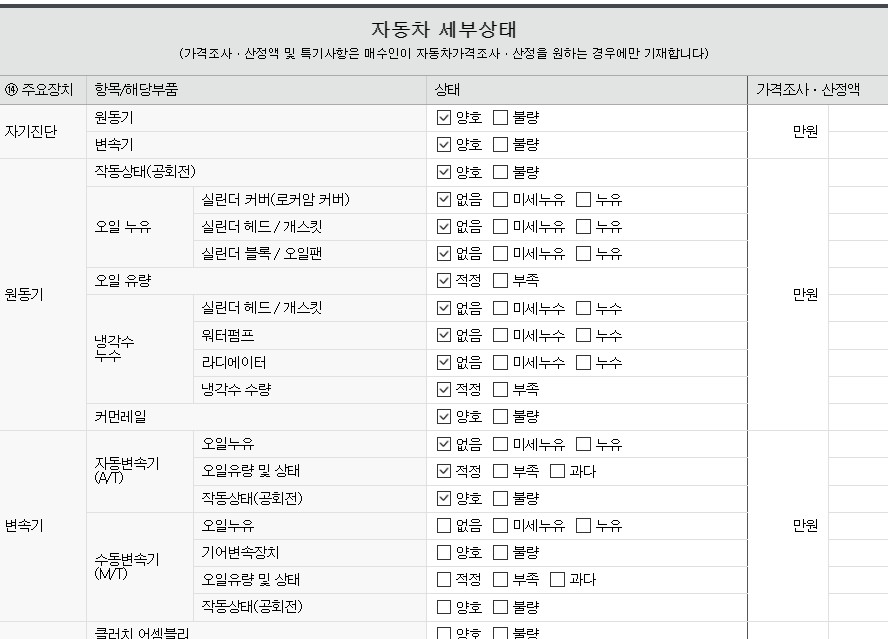Select 미세누유 for 자동변속기 오일누유
The image size is (888, 639).
tap(501, 444)
